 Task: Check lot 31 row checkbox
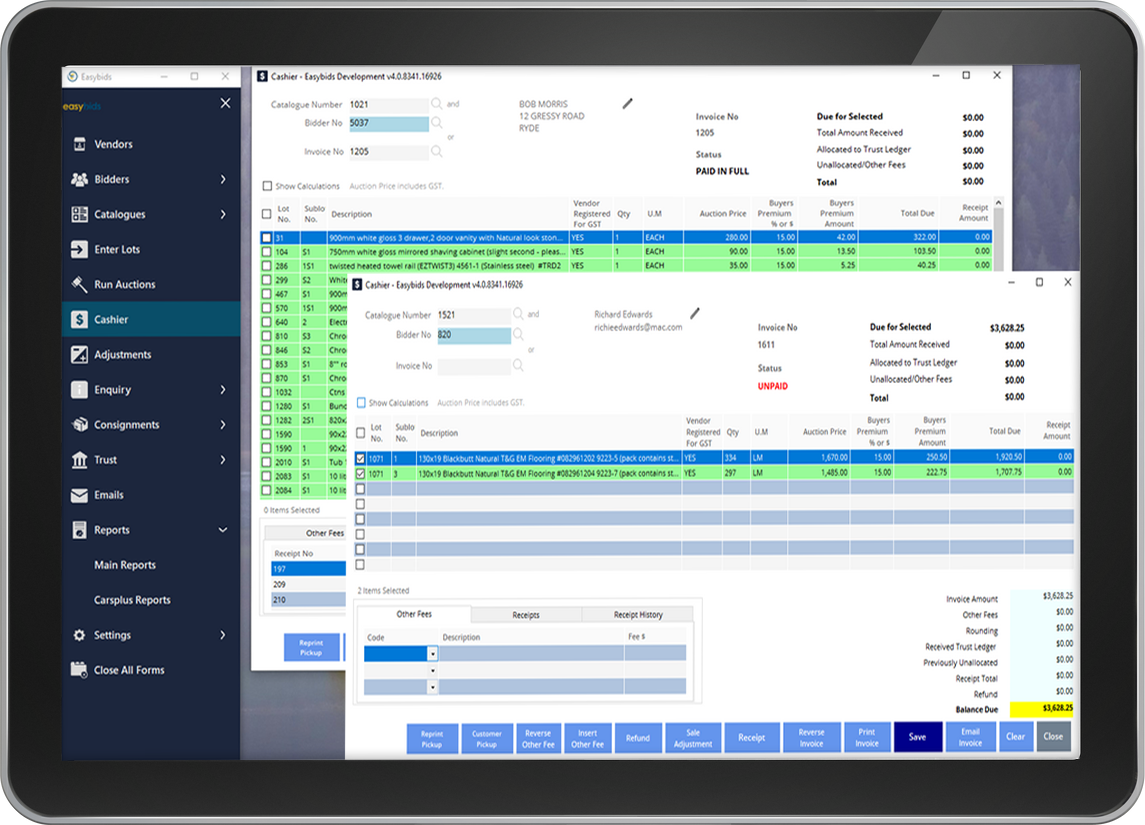coord(267,237)
